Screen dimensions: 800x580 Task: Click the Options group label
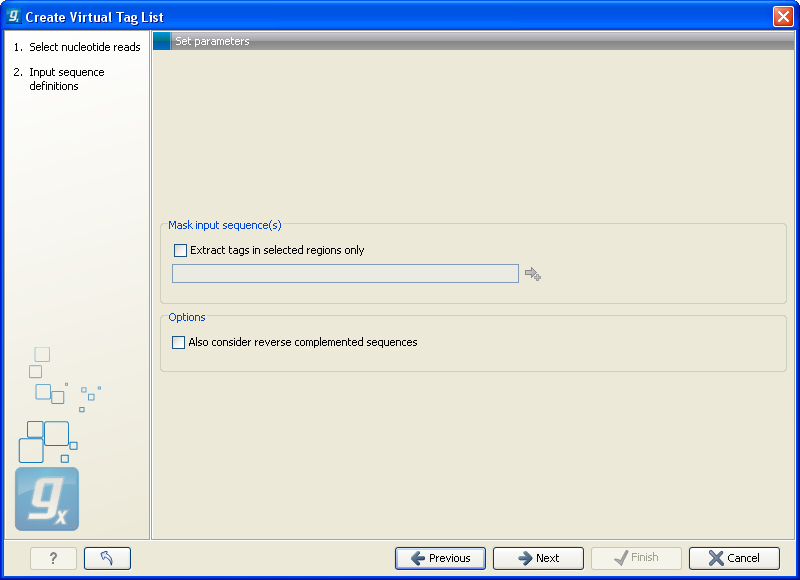[x=187, y=317]
